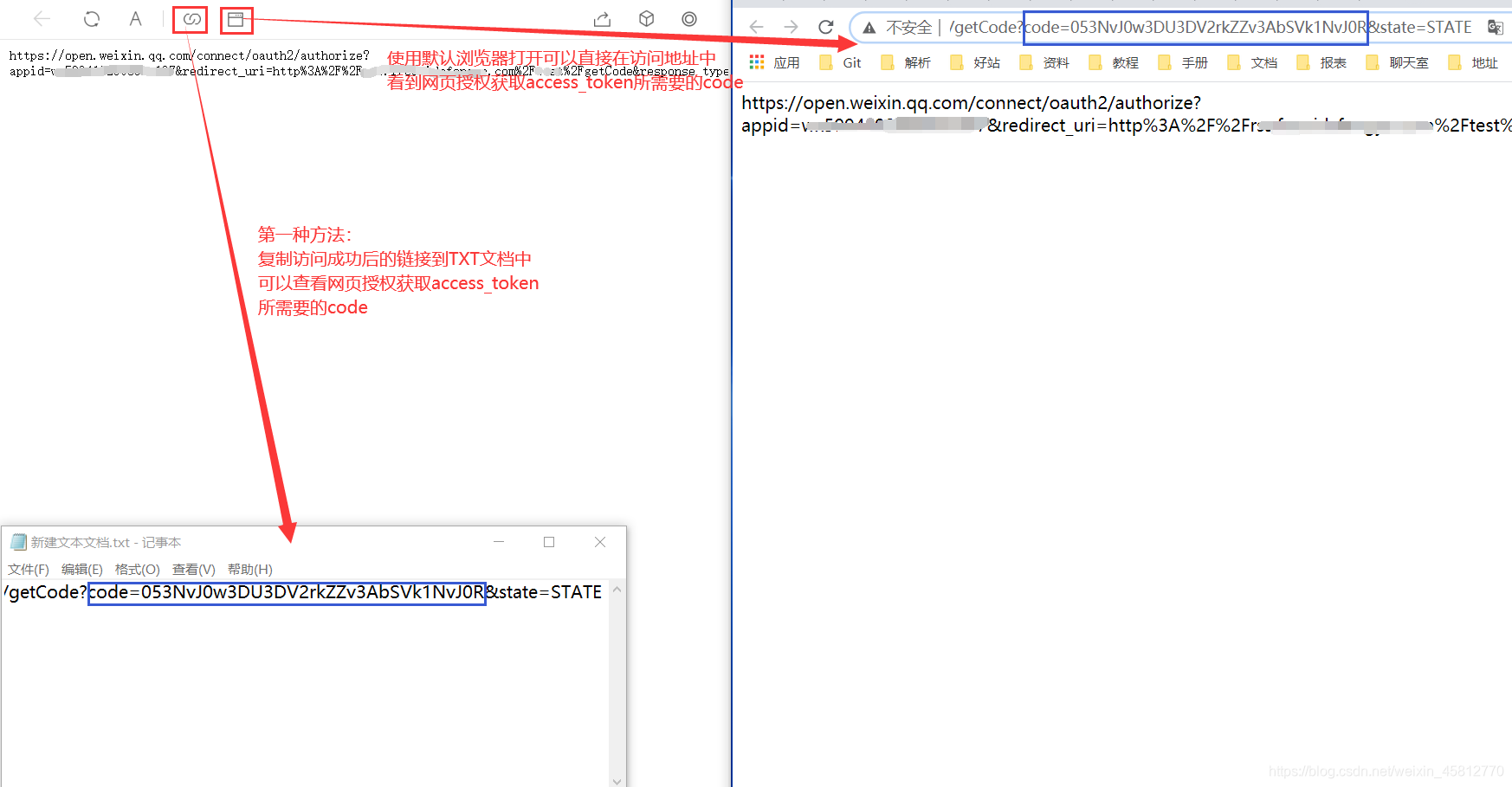Go forward in the Chrome browser
This screenshot has width=1512, height=787.
791,27
